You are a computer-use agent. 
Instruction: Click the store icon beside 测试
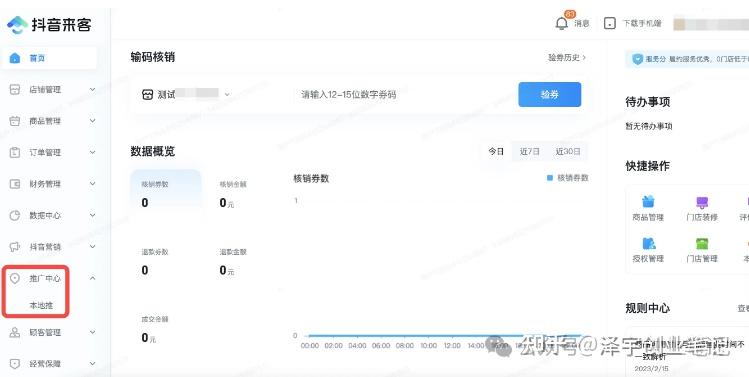click(x=148, y=95)
